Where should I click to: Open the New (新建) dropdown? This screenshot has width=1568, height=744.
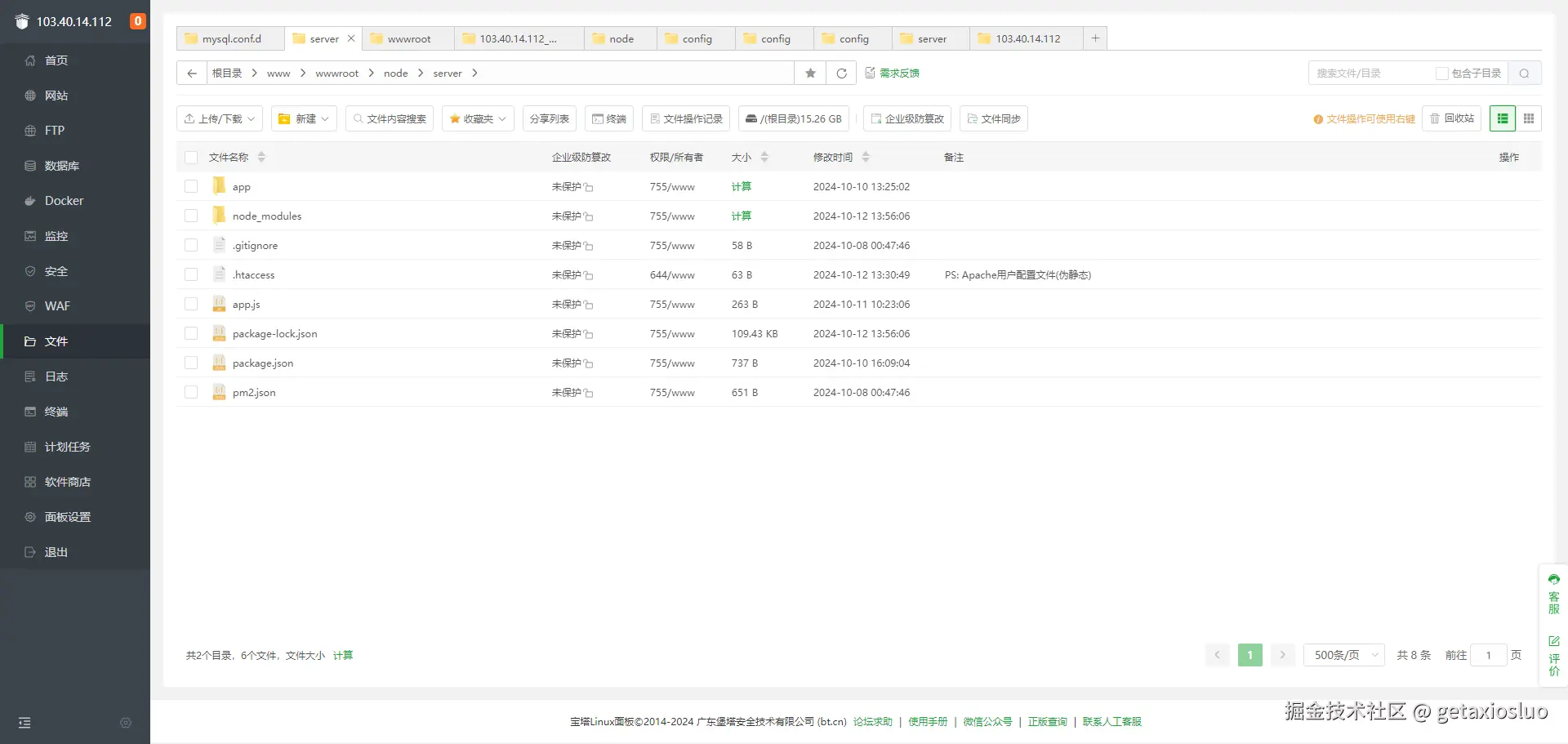[304, 119]
